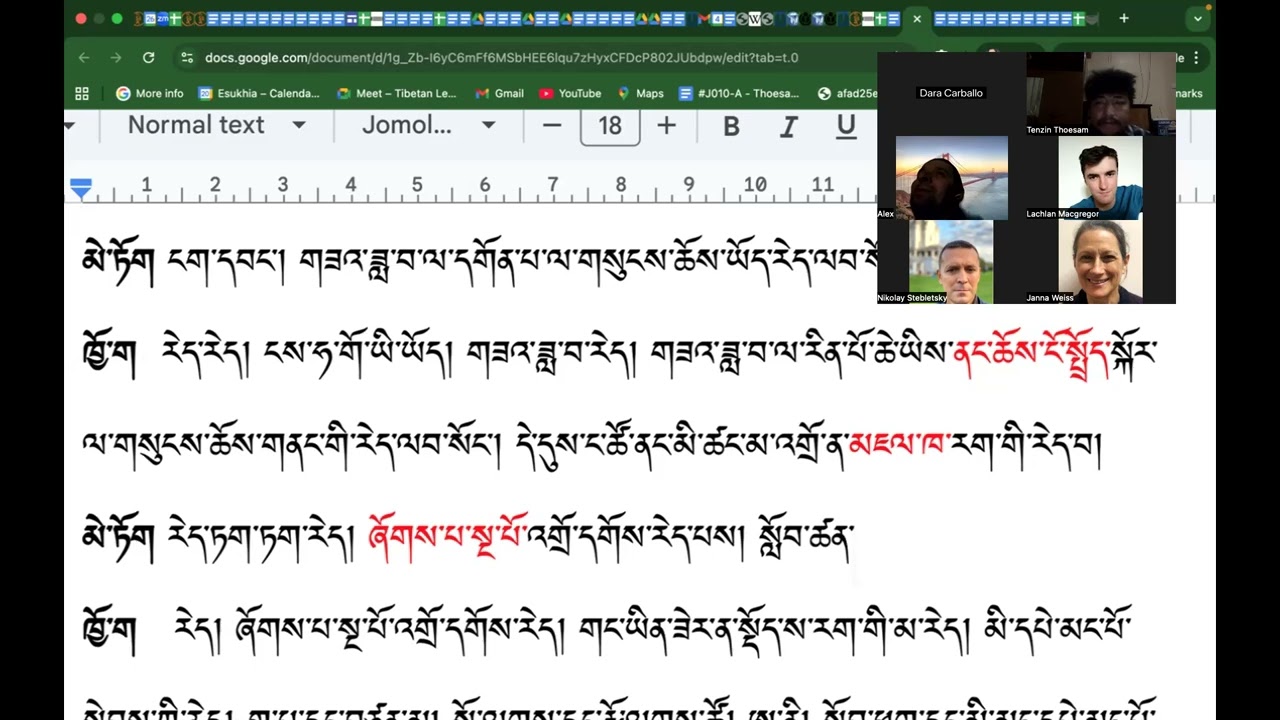The height and width of the screenshot is (720, 1280).
Task: Open the Esukhia Calendar bookmark
Action: pos(259,93)
